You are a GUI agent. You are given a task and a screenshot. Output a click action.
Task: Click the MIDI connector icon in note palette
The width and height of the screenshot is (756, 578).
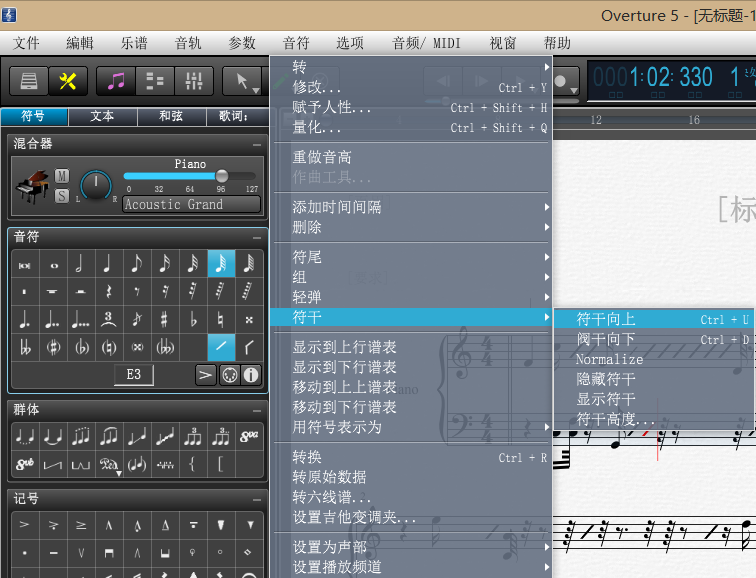[x=230, y=375]
